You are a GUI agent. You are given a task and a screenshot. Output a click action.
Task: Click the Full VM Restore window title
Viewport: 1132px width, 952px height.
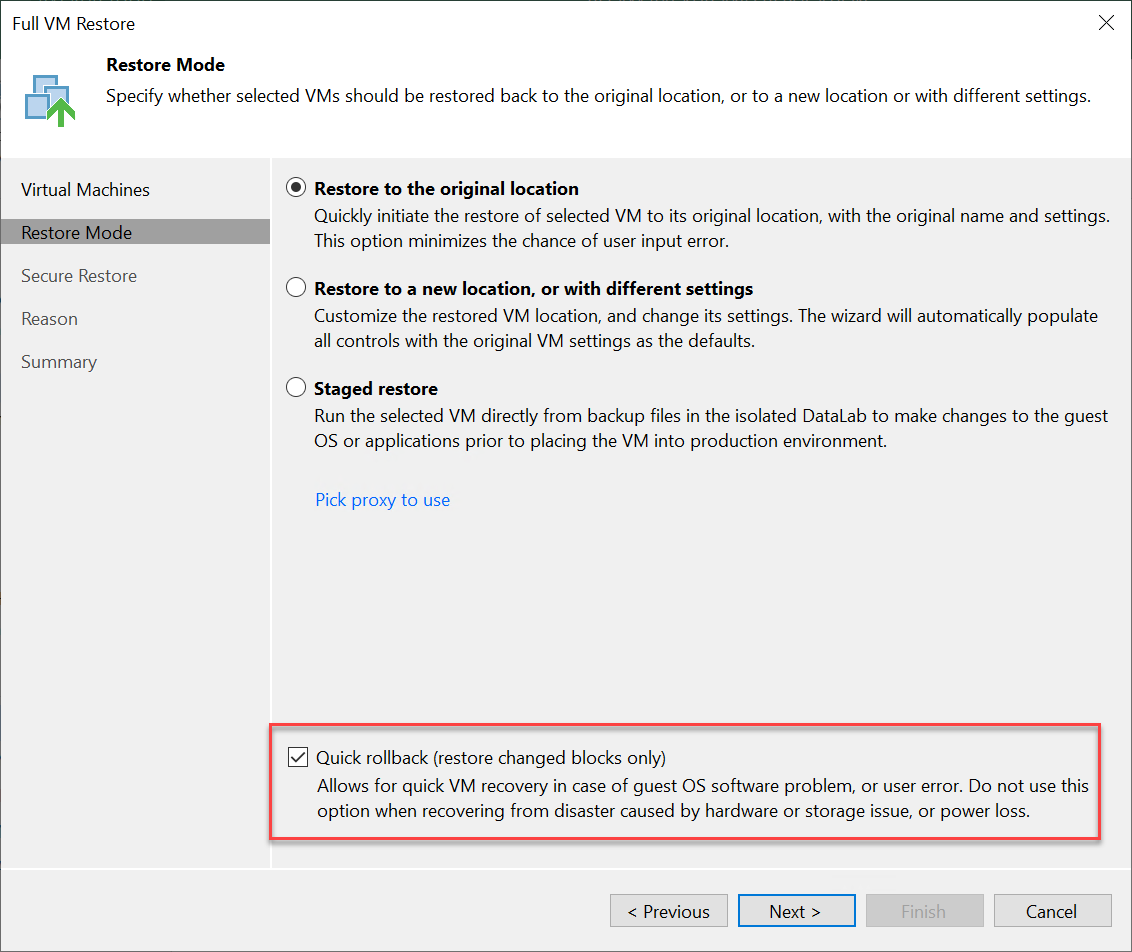(x=74, y=24)
